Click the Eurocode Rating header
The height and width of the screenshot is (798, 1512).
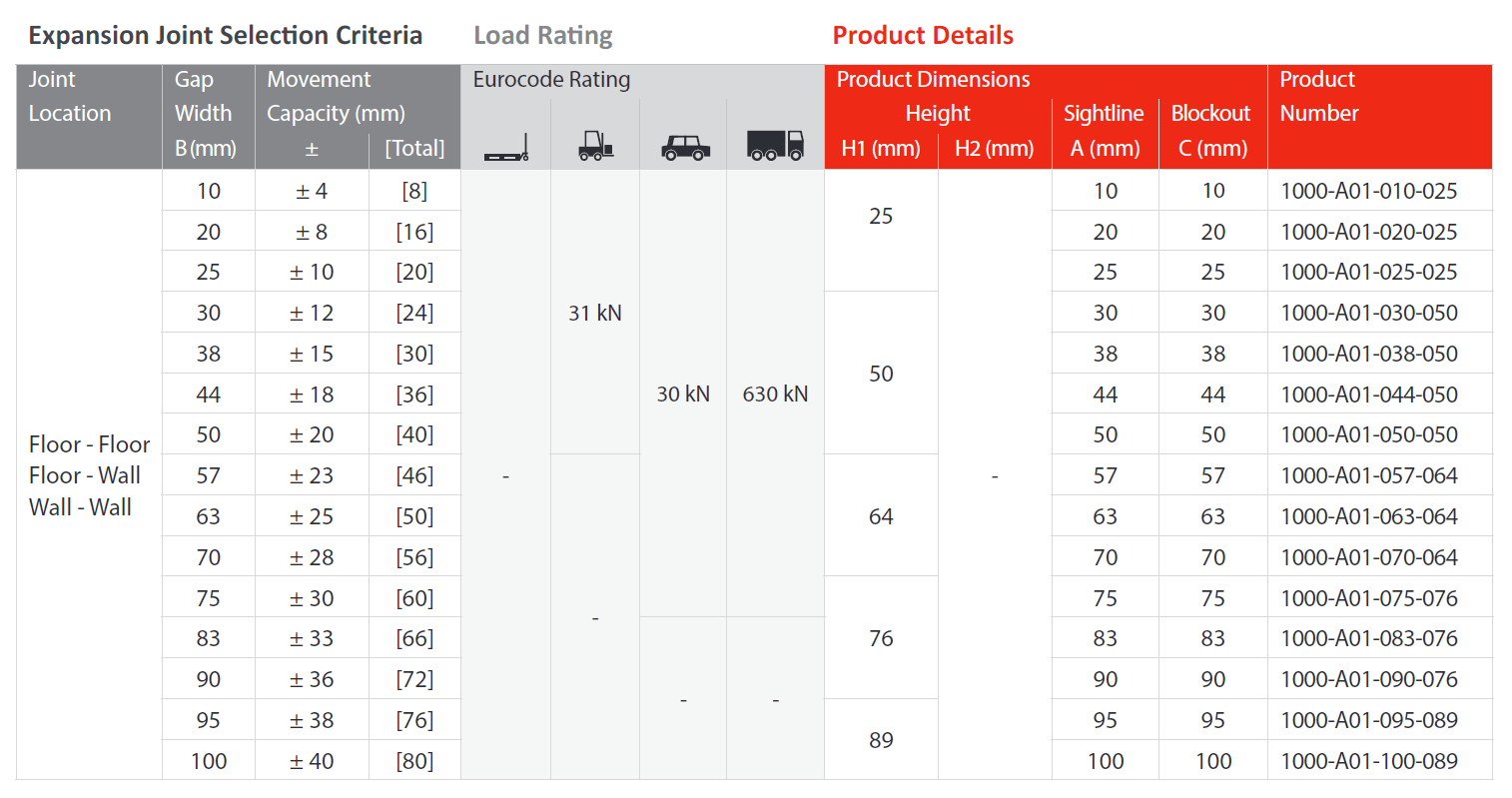click(551, 80)
